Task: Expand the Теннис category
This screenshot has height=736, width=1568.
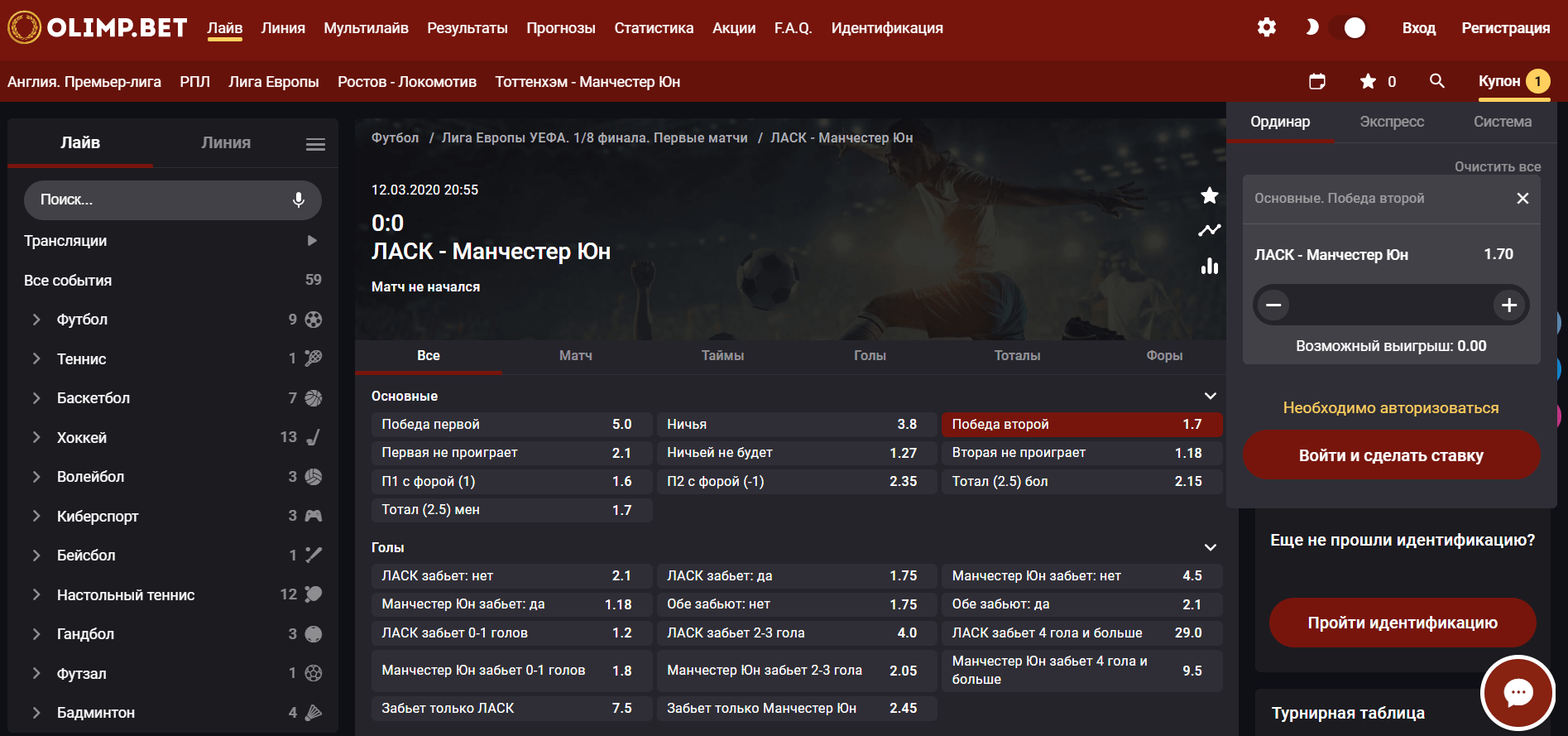Action: click(36, 358)
